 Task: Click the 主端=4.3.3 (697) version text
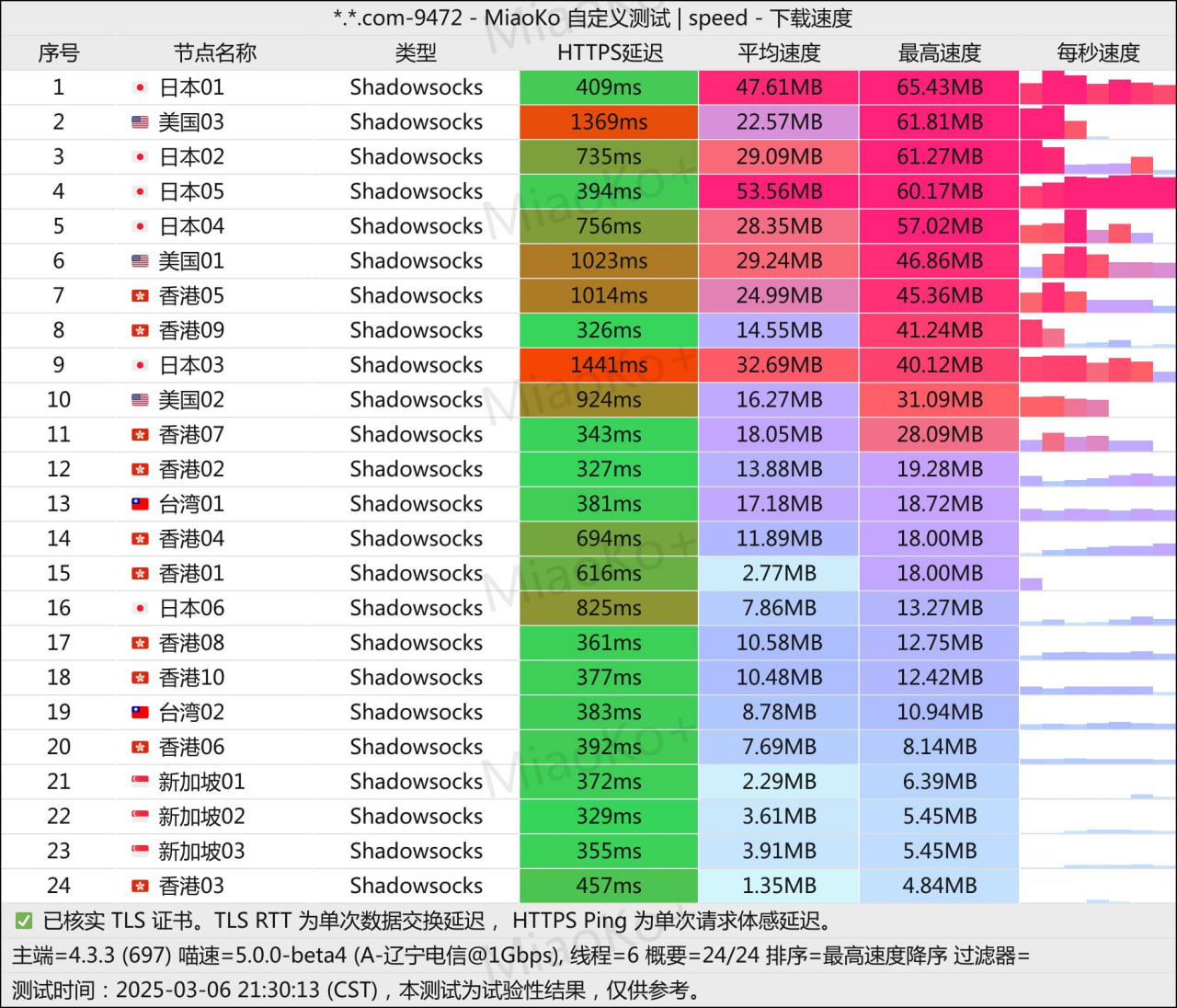coord(90,956)
